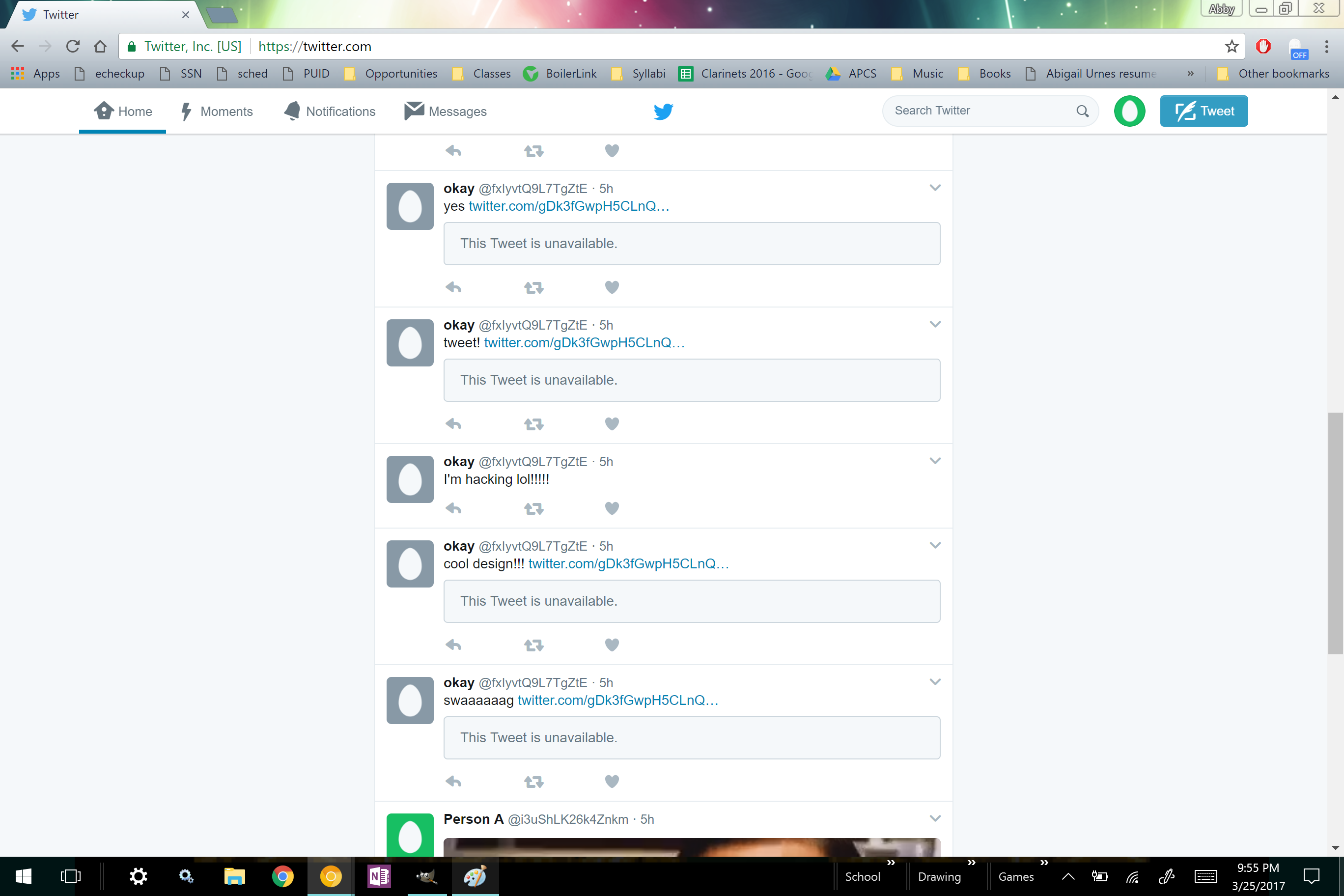
Task: Show hidden bookmarks with the overflow chevron
Action: point(1190,74)
